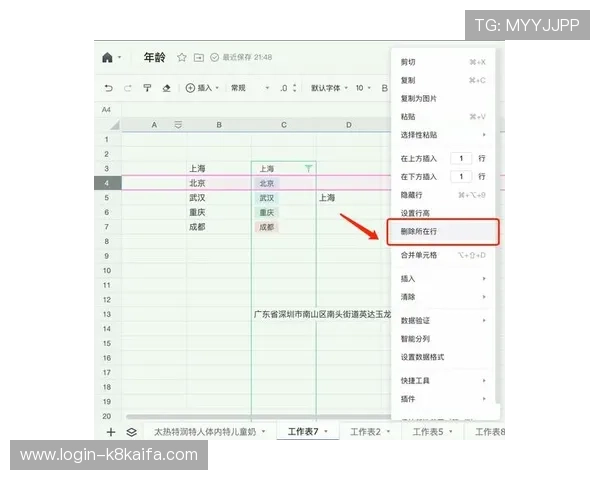Select column D header
600x480 pixels.
(349, 125)
